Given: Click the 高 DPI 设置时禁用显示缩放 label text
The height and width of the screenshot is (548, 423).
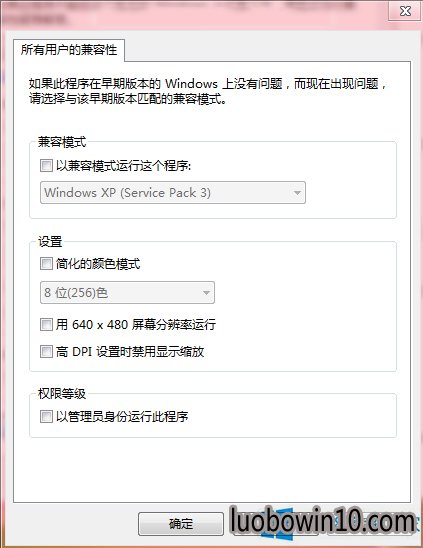Looking at the screenshot, I should coord(130,351).
